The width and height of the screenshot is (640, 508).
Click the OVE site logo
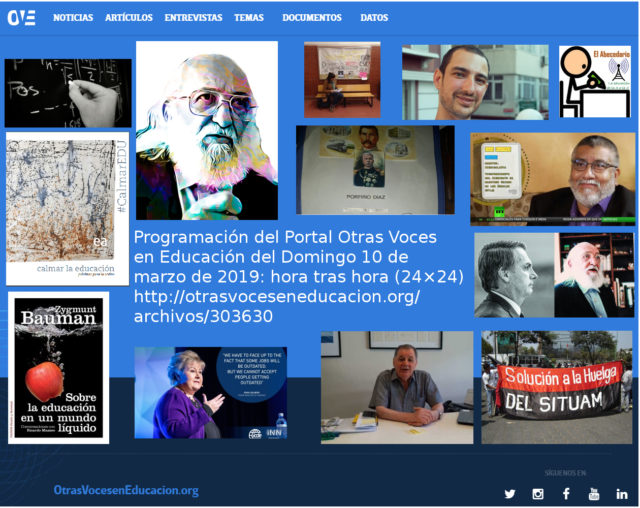pyautogui.click(x=22, y=17)
